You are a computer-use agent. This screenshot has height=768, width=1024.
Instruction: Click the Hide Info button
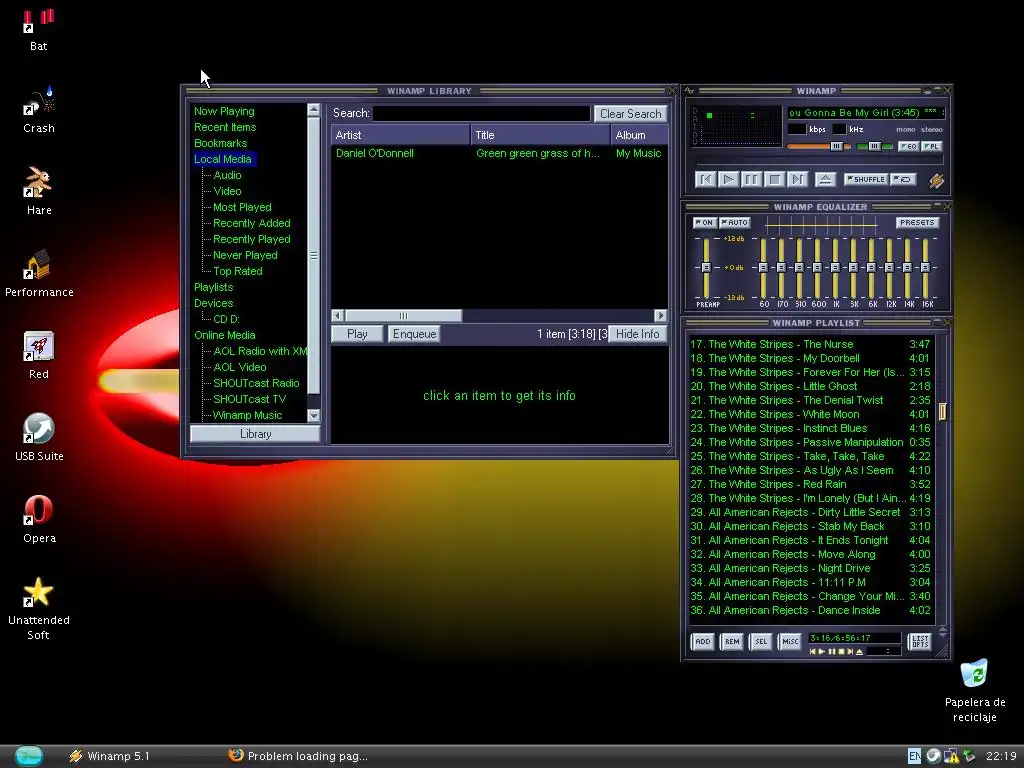pos(637,334)
